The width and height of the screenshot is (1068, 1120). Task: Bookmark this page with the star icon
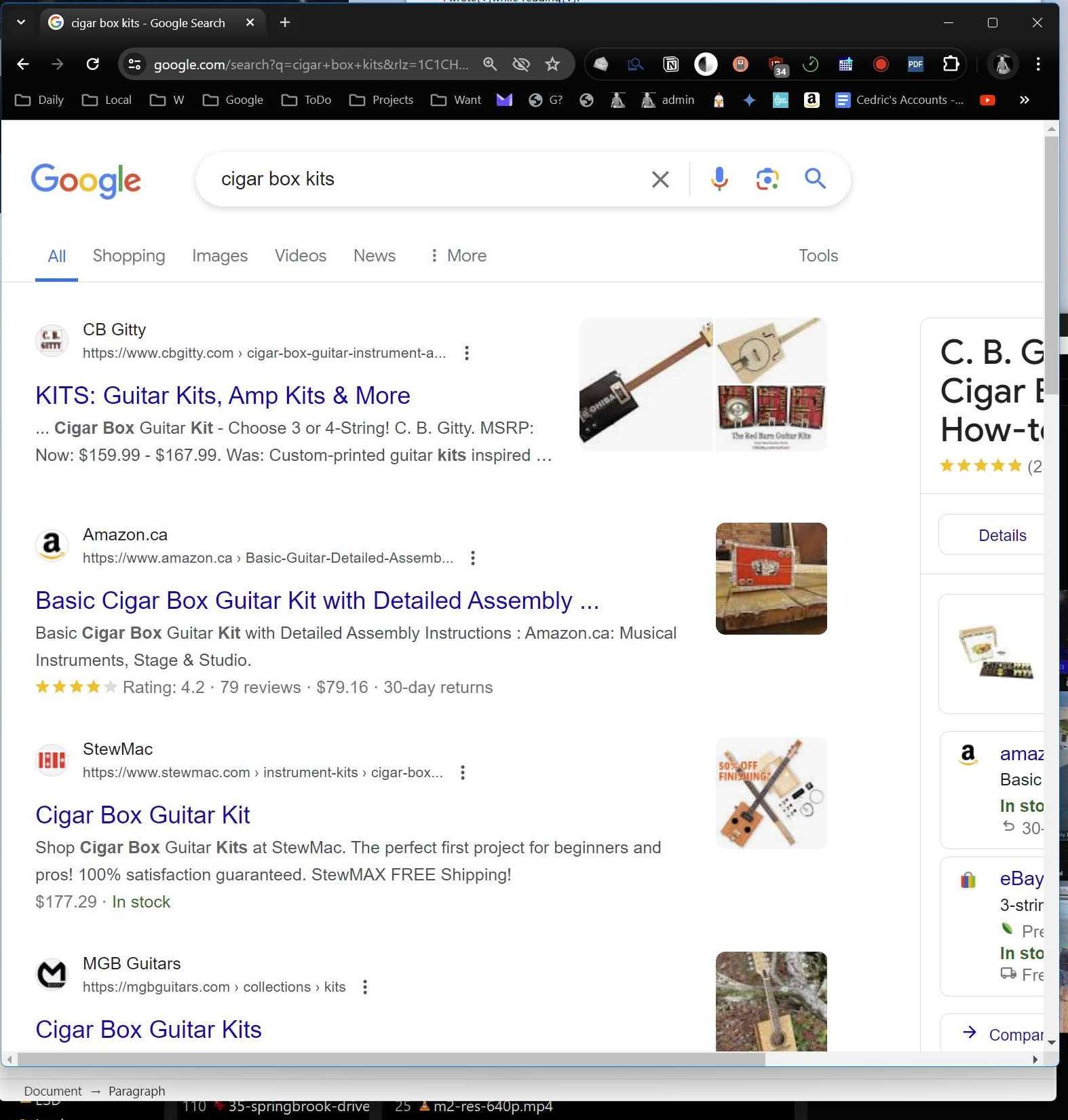click(x=552, y=64)
